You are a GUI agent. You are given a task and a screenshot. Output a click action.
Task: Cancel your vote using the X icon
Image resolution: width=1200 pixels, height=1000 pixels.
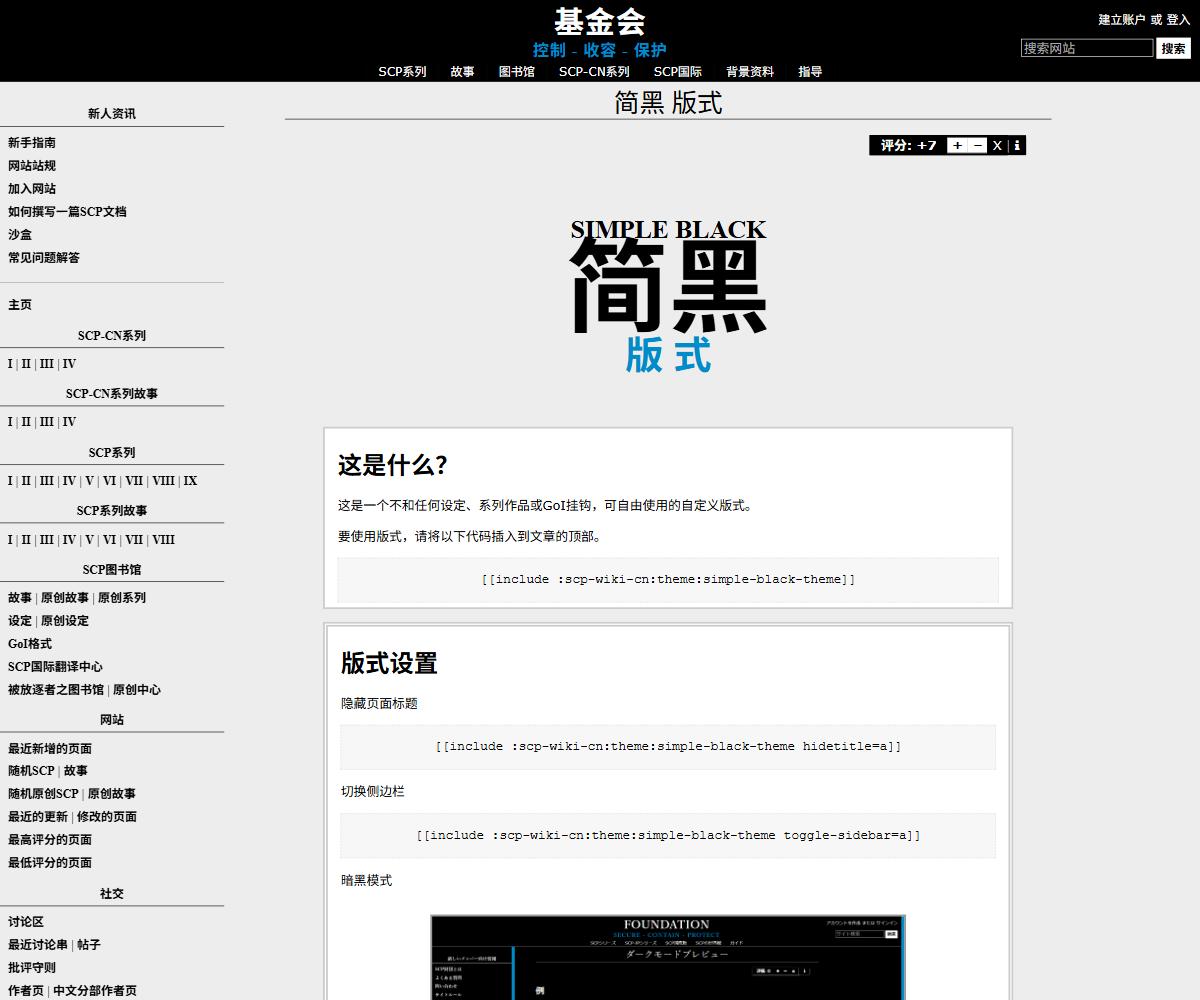pyautogui.click(x=996, y=145)
